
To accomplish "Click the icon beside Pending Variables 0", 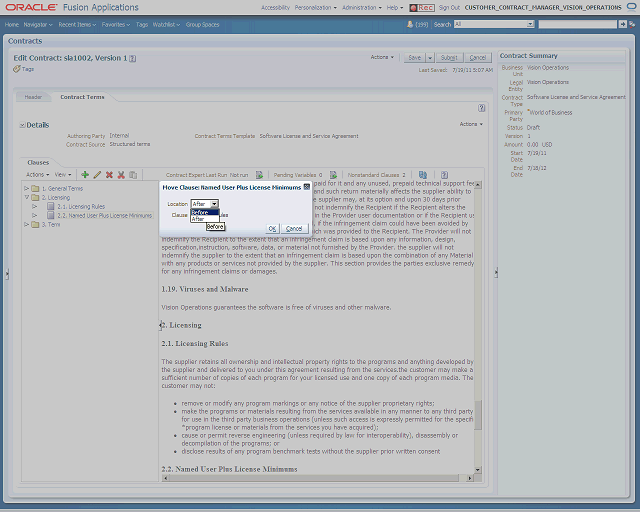I will click(333, 175).
